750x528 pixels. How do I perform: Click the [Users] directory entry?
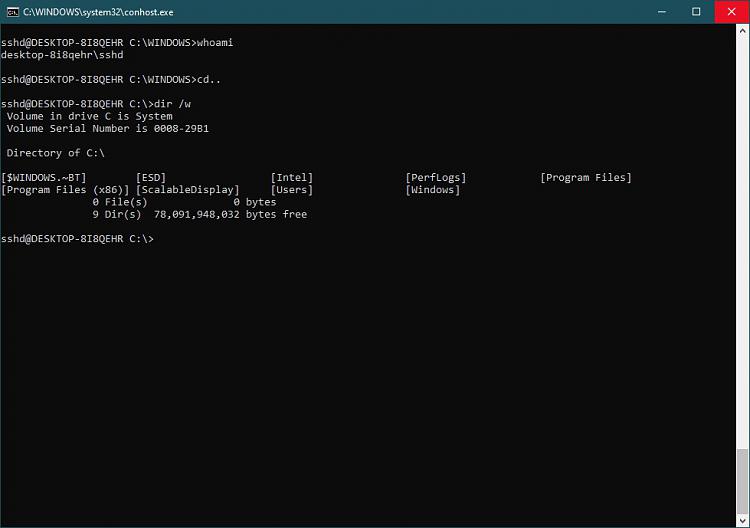pos(291,190)
